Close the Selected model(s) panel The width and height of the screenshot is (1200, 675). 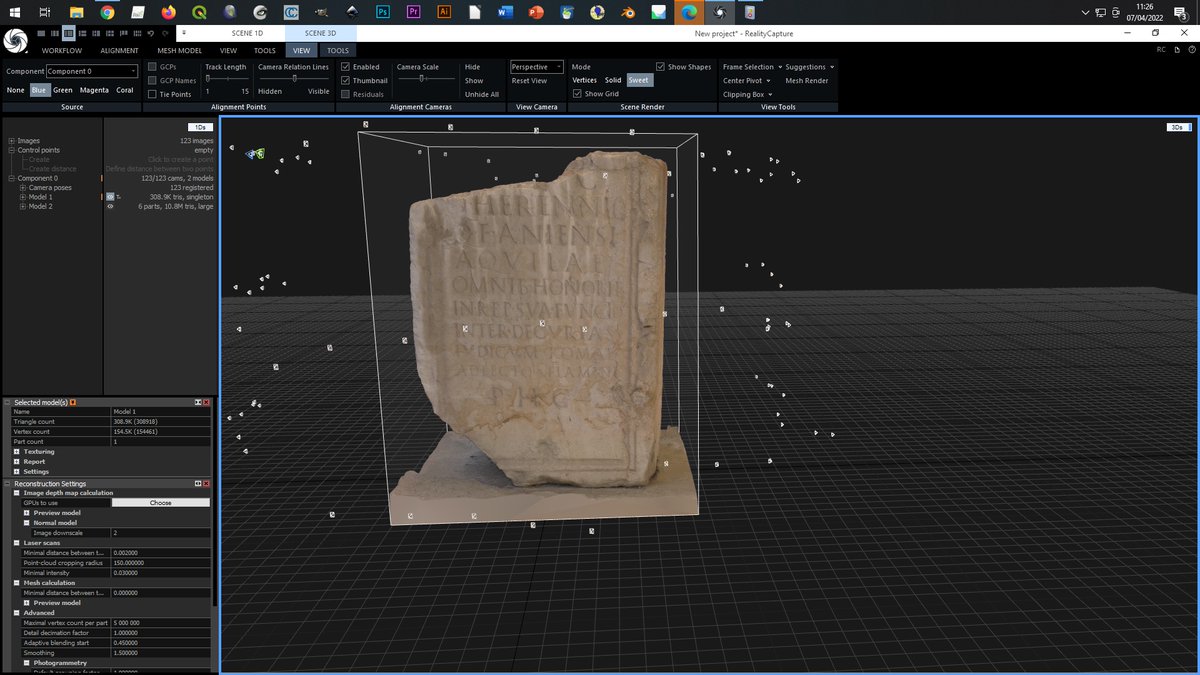point(206,402)
